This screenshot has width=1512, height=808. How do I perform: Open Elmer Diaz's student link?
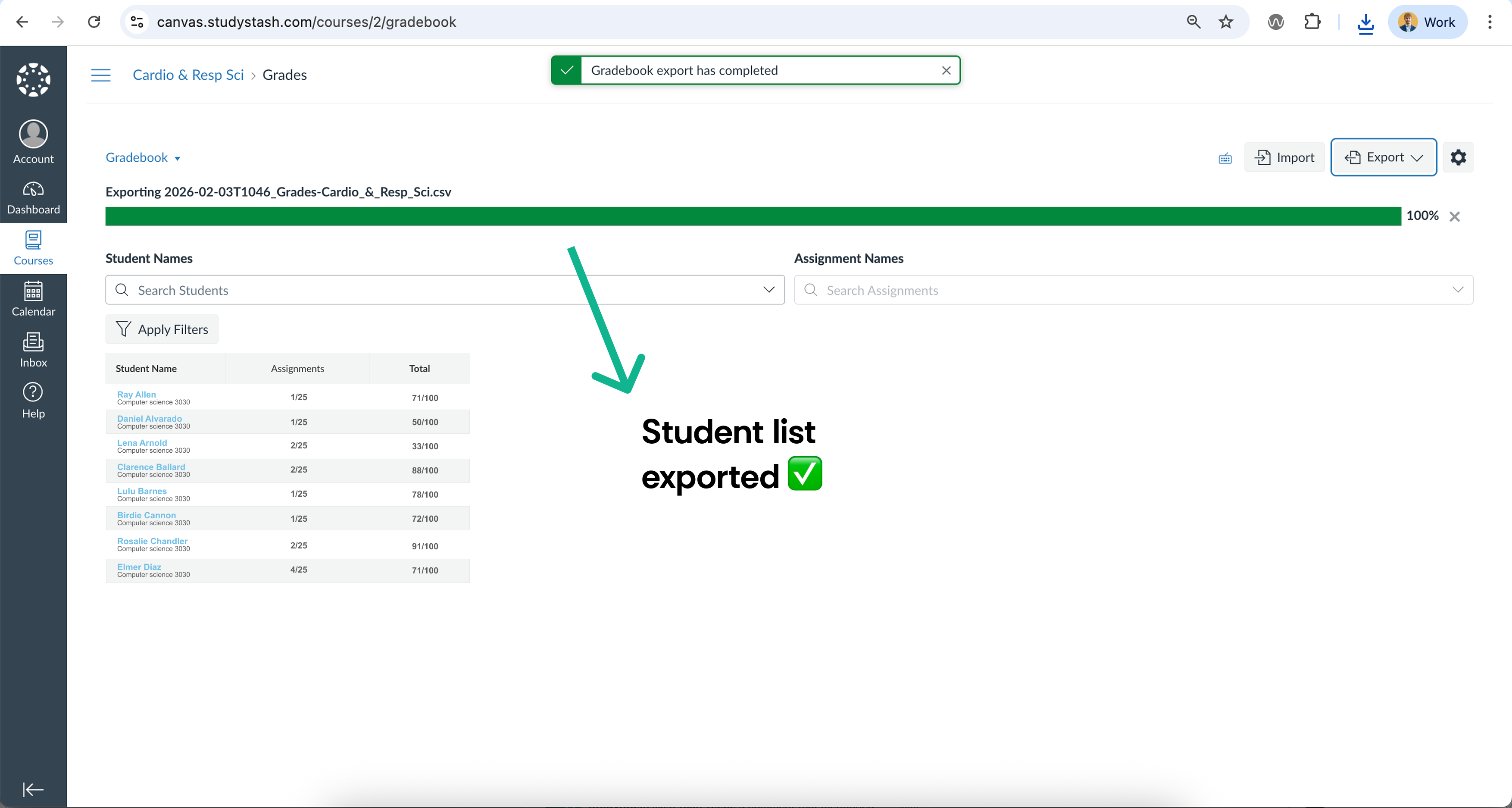(139, 567)
